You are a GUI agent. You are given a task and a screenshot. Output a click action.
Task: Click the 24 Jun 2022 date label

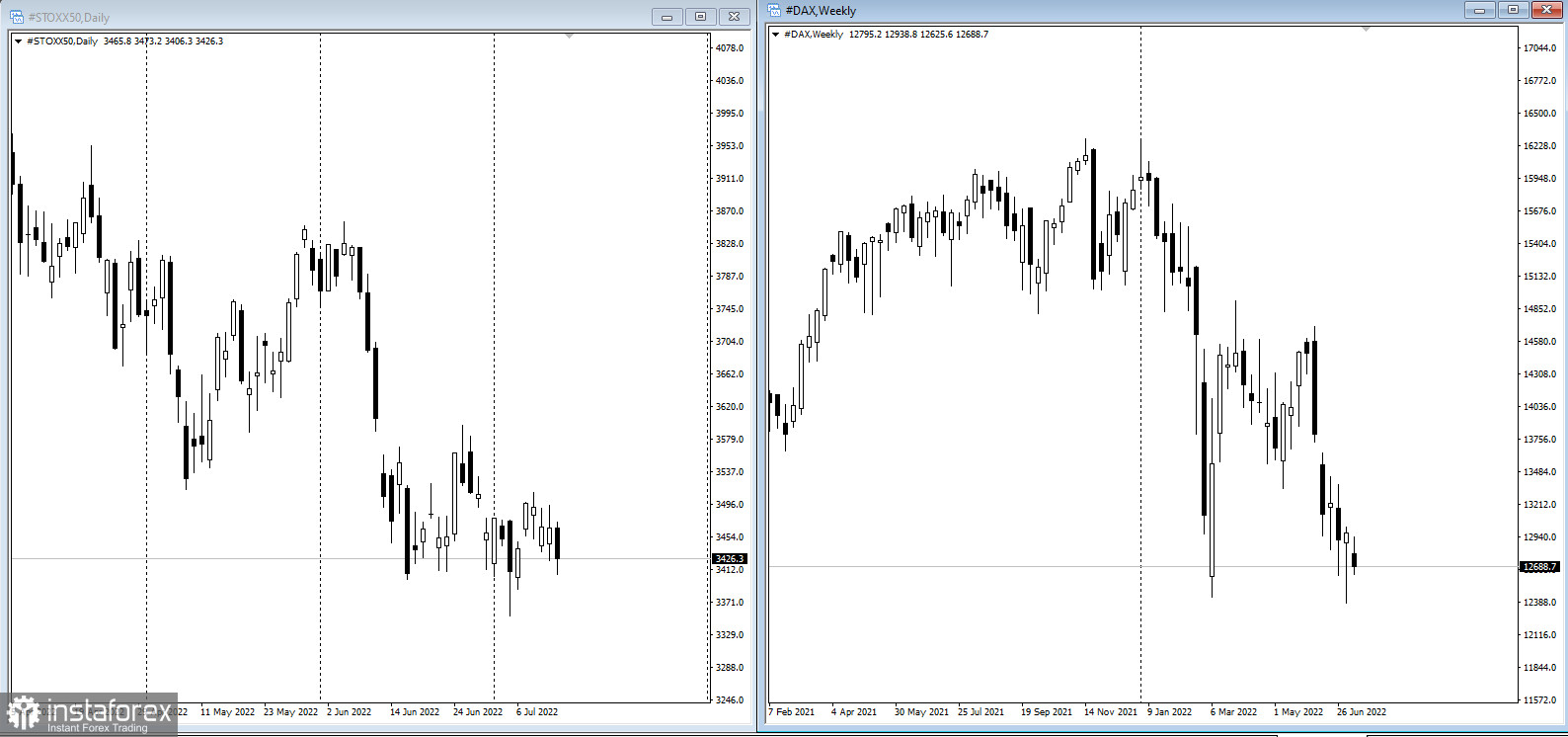478,712
